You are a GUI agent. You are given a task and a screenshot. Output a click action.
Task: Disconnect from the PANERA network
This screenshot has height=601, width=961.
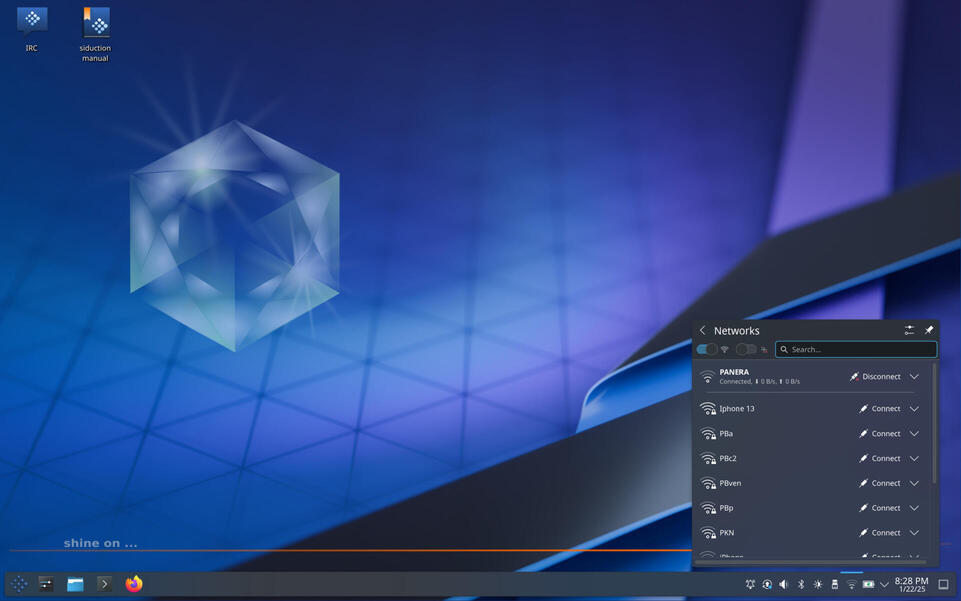[875, 377]
